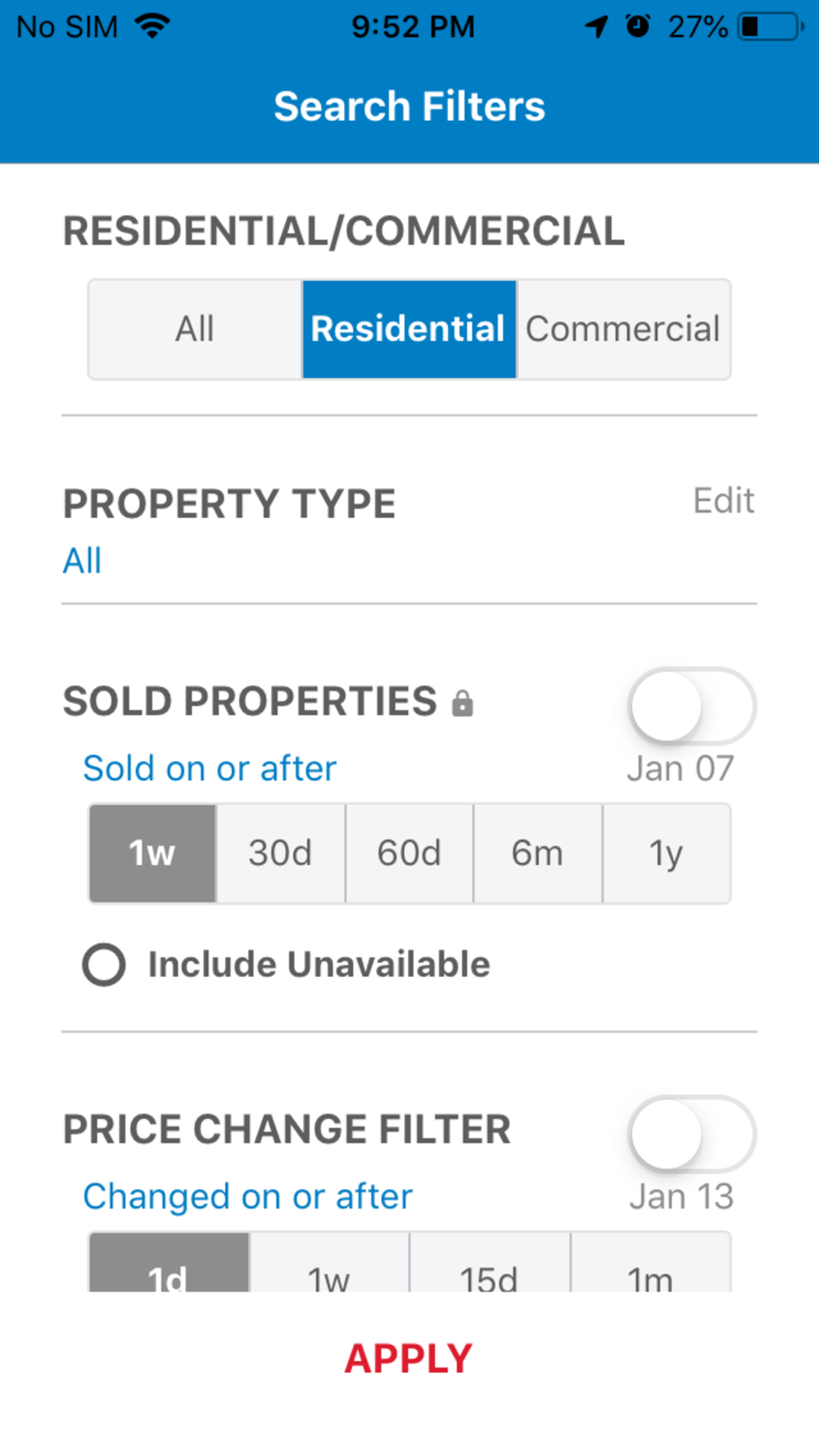The height and width of the screenshot is (1456, 819).
Task: Edit the Property Type selection
Action: tap(723, 500)
